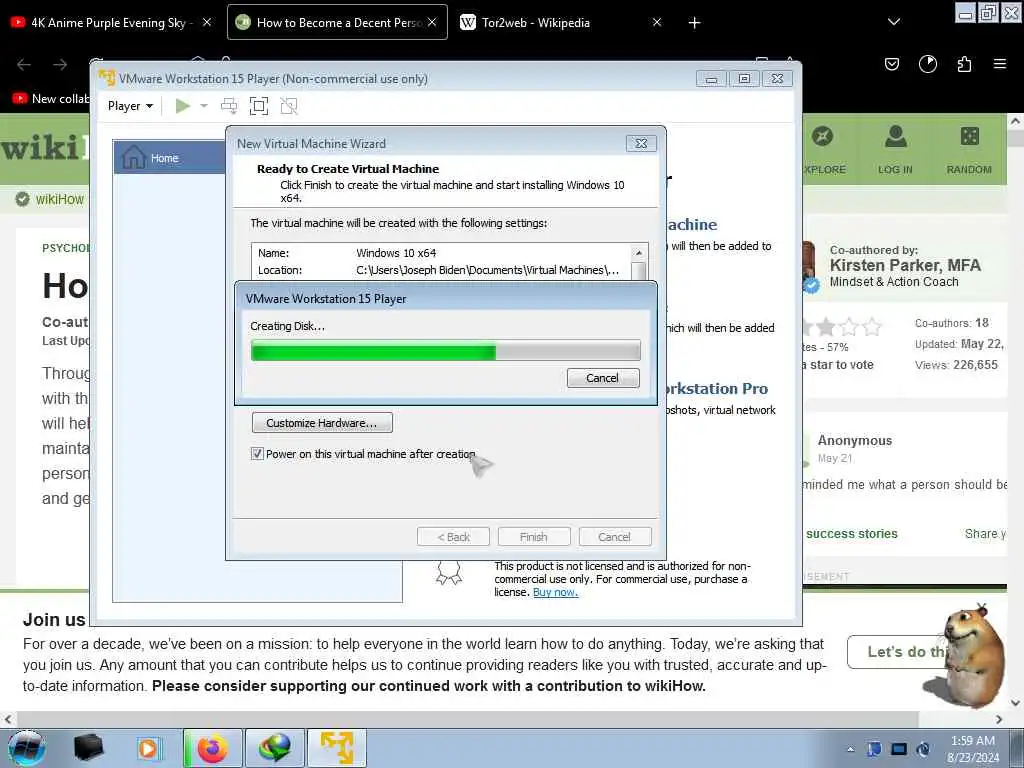
Task: Click Kirsten Parker, MFA author name
Action: pyautogui.click(x=905, y=265)
